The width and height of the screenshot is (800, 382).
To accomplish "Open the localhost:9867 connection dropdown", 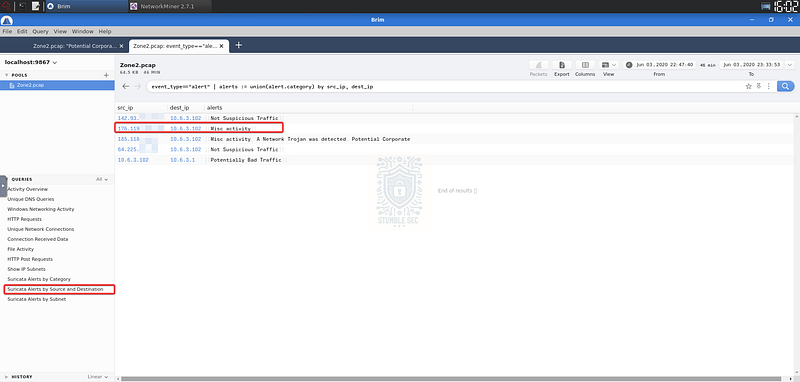I will coord(31,62).
